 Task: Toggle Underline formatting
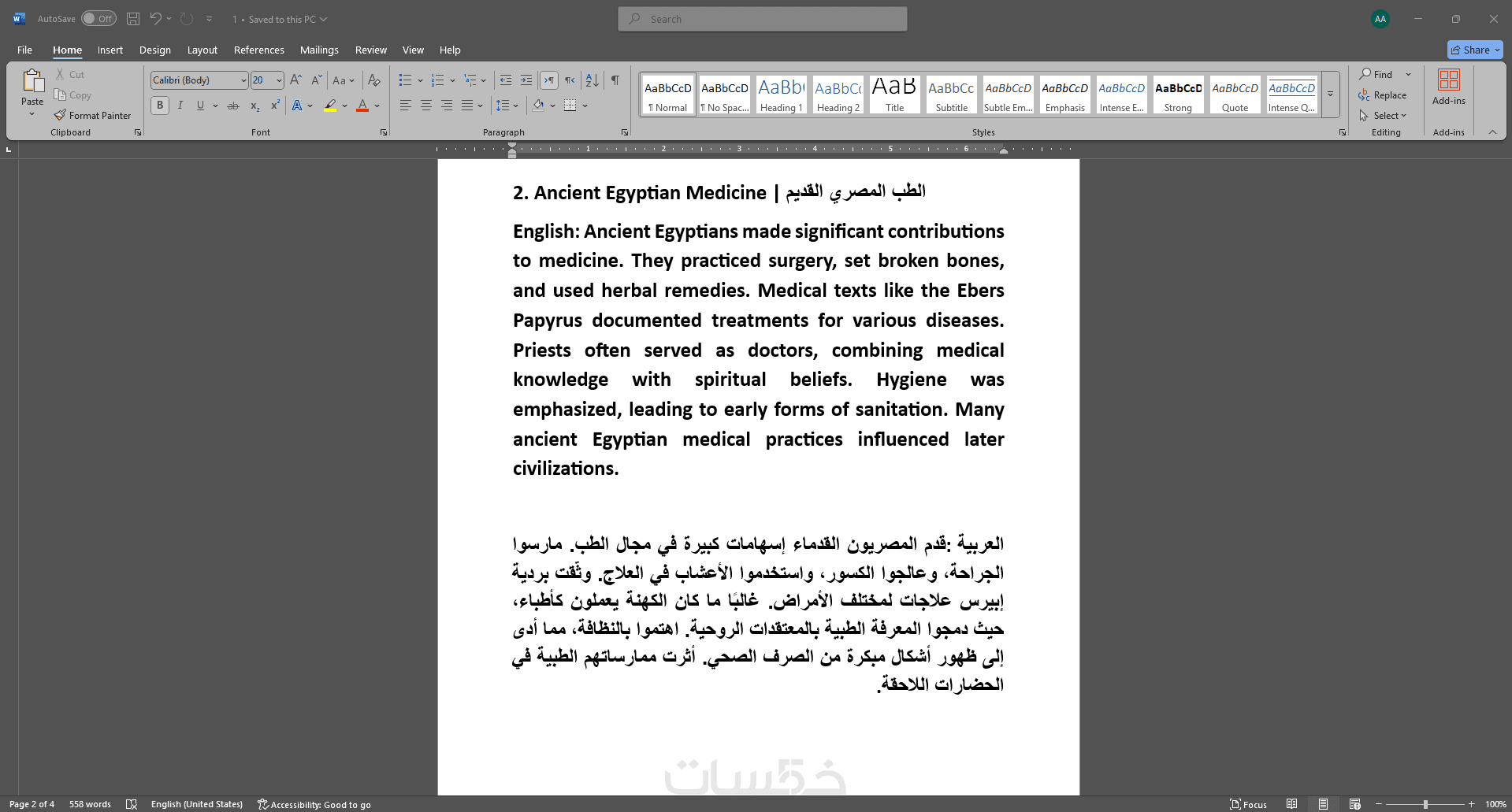(x=200, y=106)
